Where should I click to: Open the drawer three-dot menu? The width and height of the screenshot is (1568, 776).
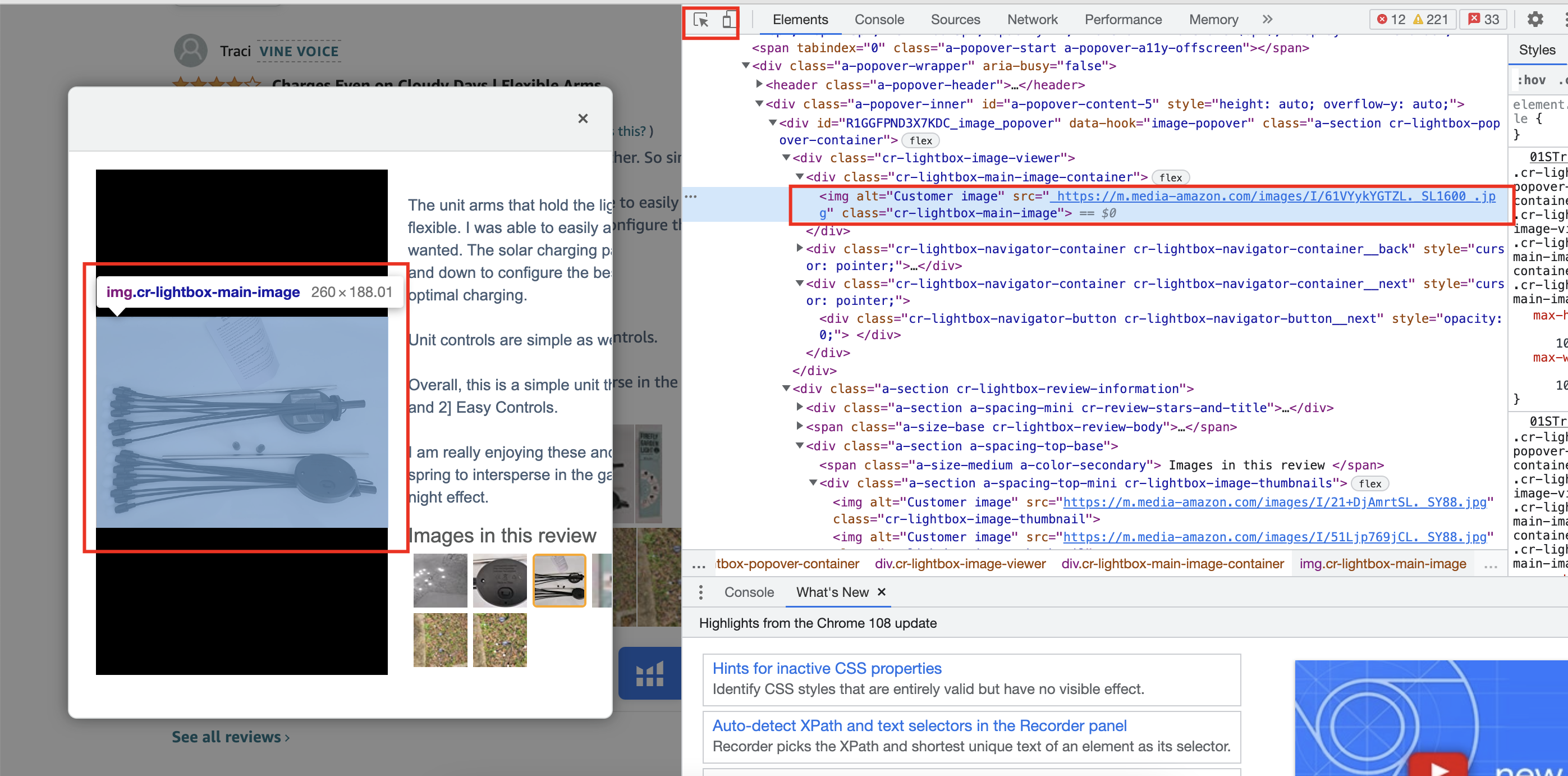(x=700, y=592)
